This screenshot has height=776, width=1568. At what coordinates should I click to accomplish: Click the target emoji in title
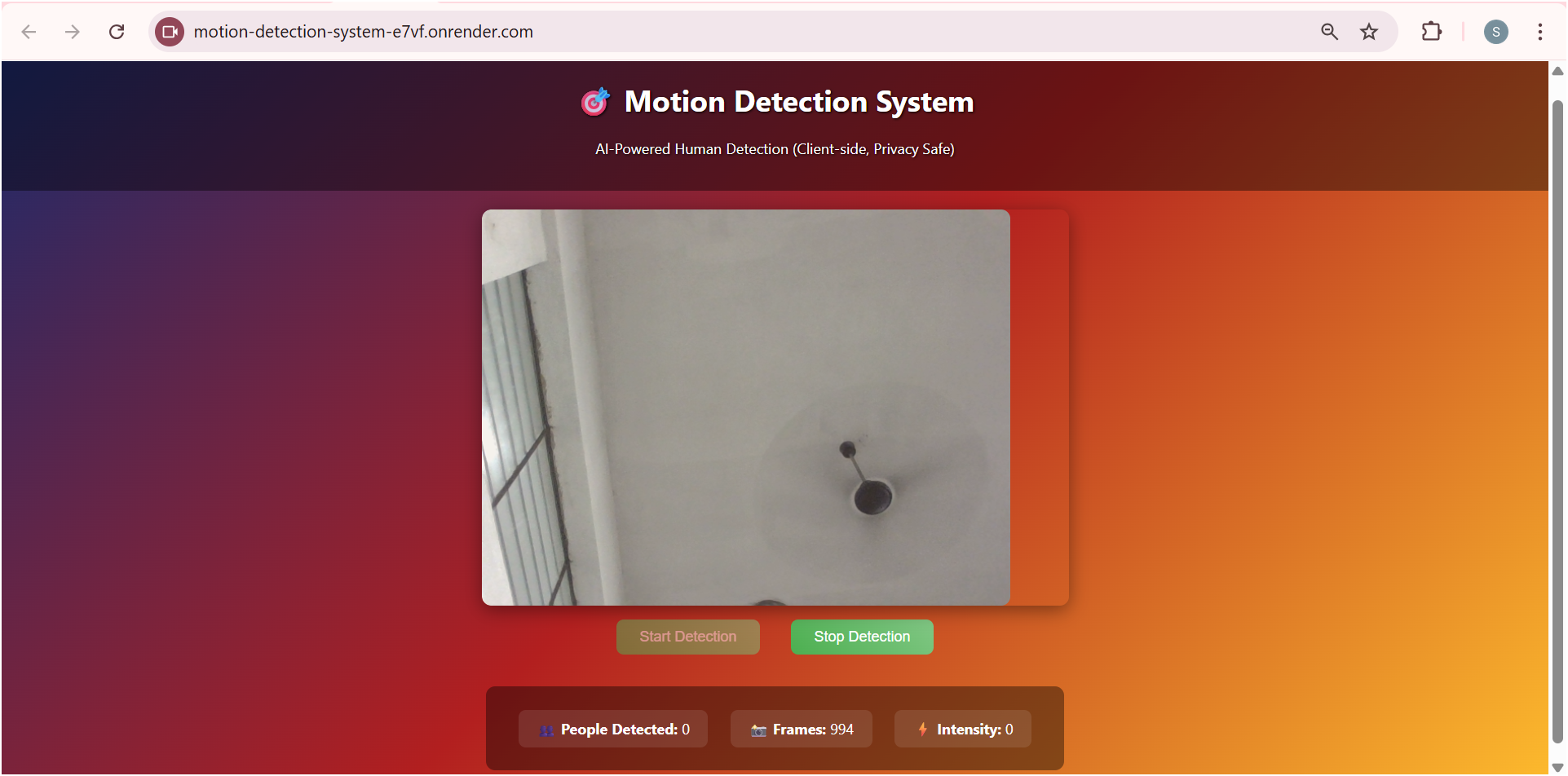(595, 102)
